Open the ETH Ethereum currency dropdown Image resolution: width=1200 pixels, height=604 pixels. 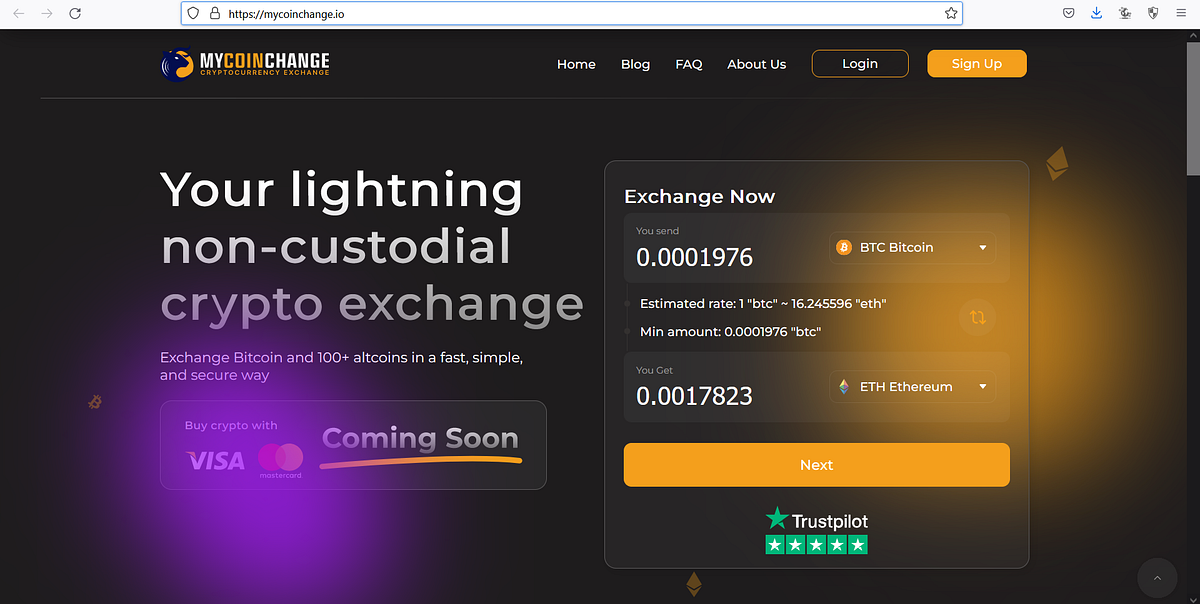click(x=983, y=386)
